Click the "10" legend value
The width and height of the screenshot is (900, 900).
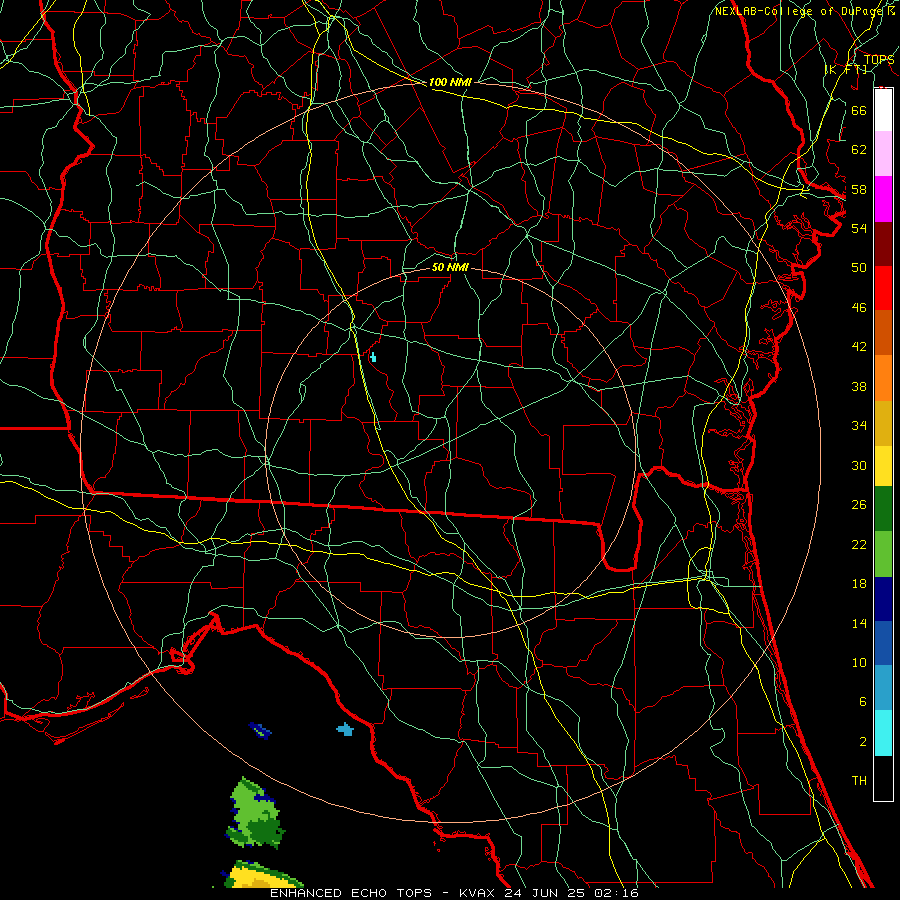point(859,663)
